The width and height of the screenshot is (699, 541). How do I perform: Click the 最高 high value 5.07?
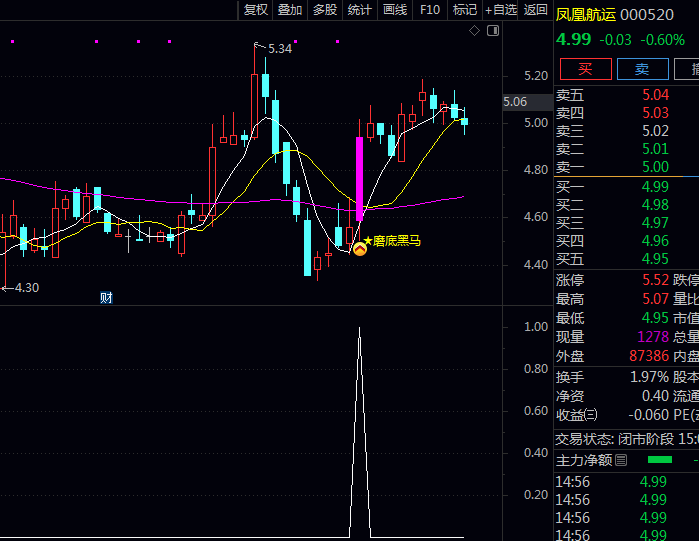655,299
